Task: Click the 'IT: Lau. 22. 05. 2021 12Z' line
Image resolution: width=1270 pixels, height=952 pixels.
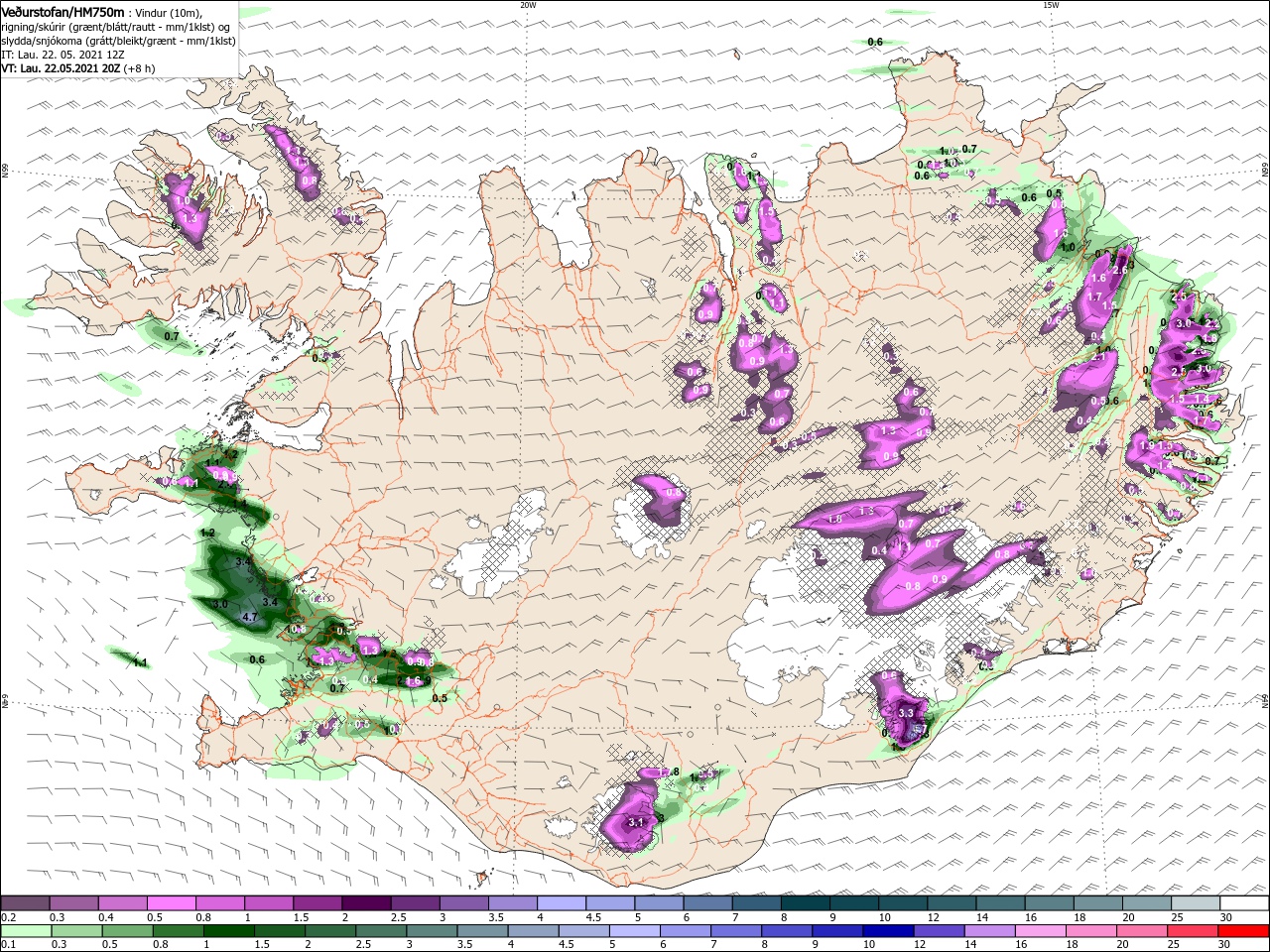Action: [x=63, y=55]
